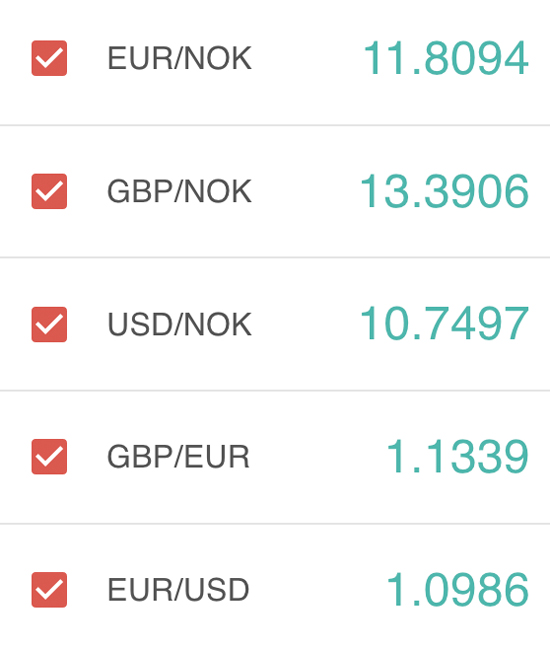Select the GBP/NOK pair label
The width and height of the screenshot is (550, 650).
coord(179,192)
